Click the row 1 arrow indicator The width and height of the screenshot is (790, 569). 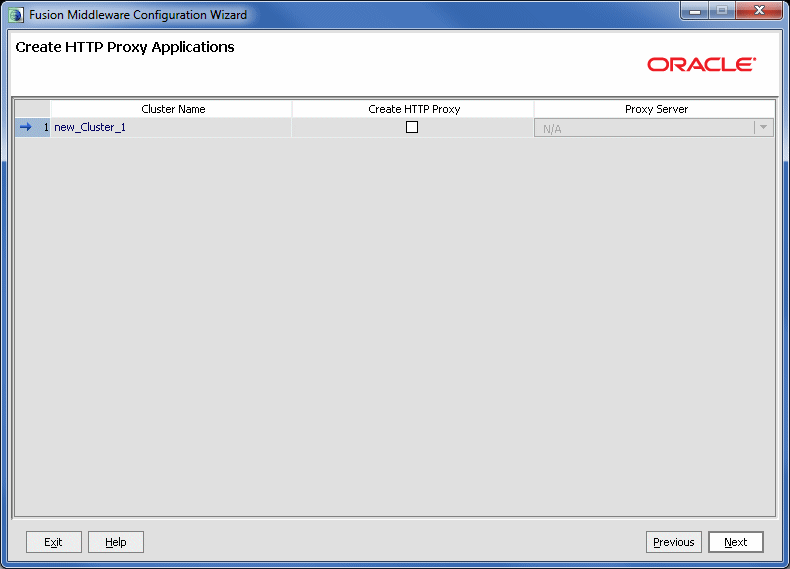[x=25, y=127]
